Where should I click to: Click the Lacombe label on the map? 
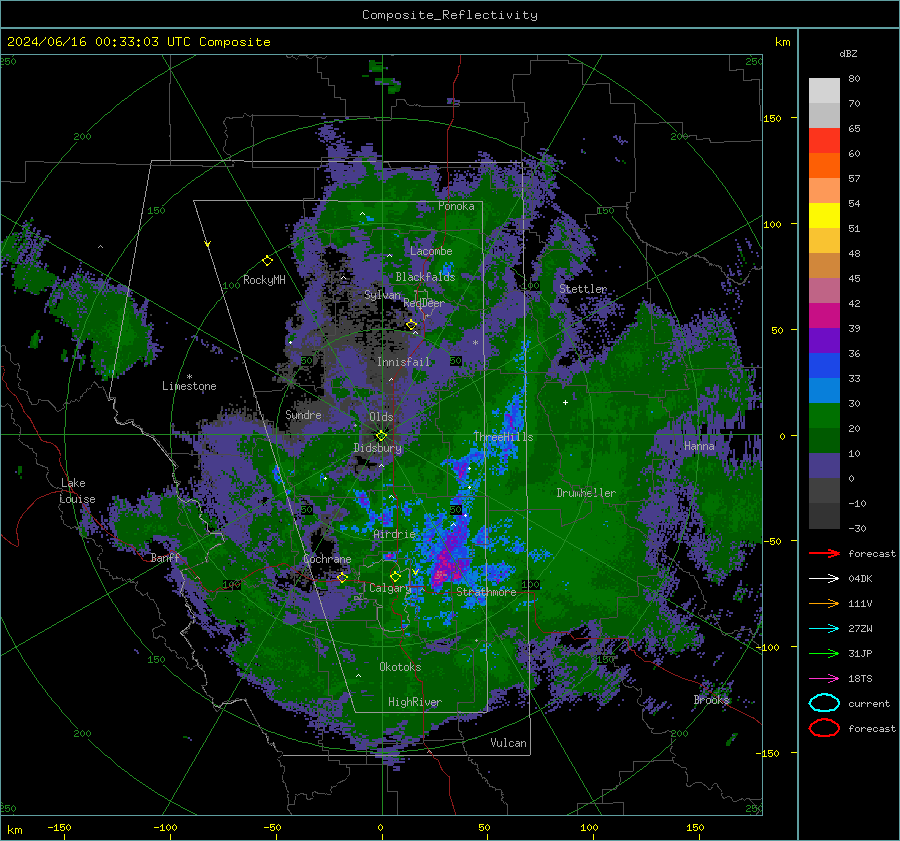click(x=431, y=251)
